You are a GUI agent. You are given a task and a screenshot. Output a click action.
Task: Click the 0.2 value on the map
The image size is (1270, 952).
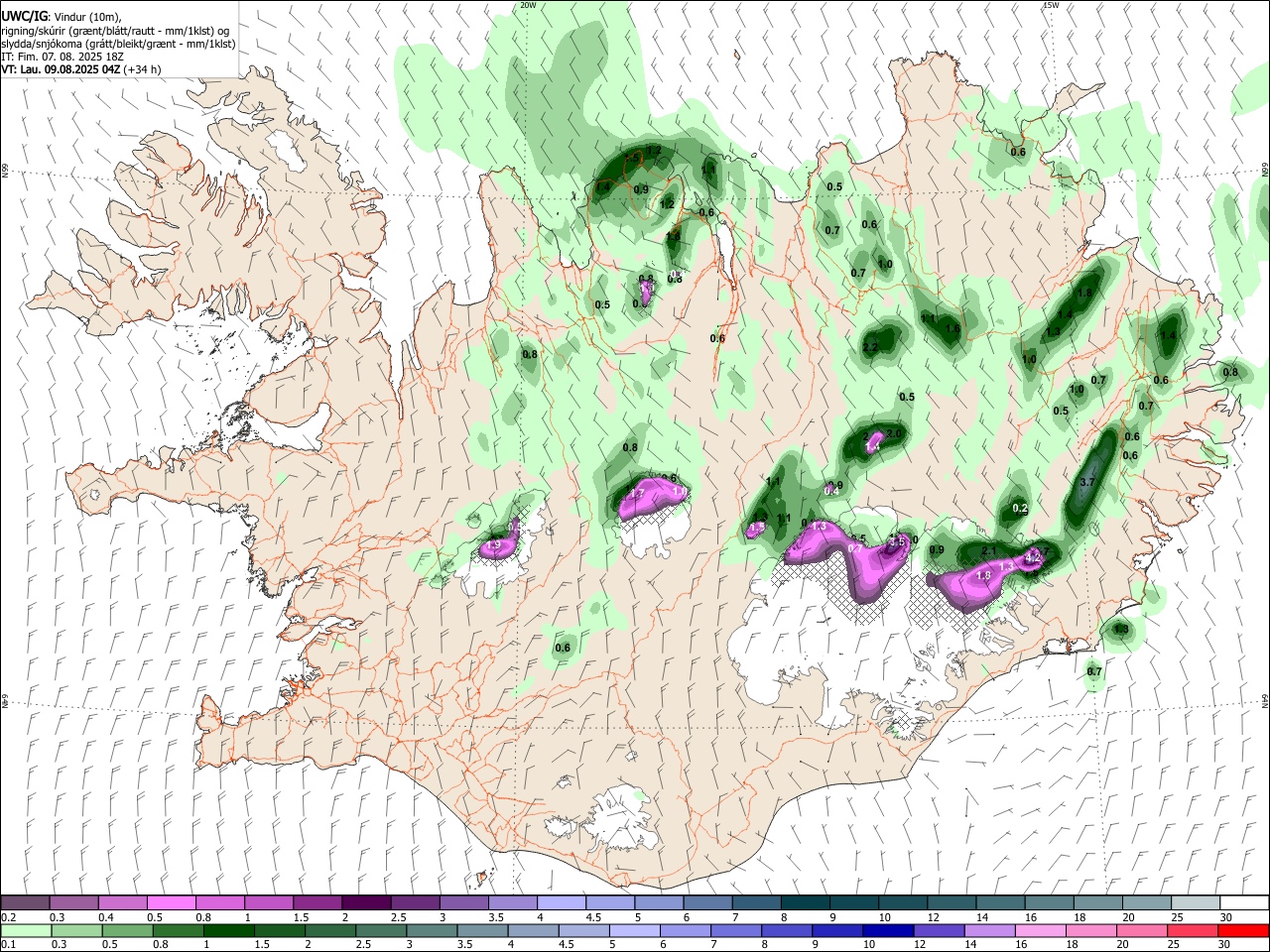coord(1020,509)
